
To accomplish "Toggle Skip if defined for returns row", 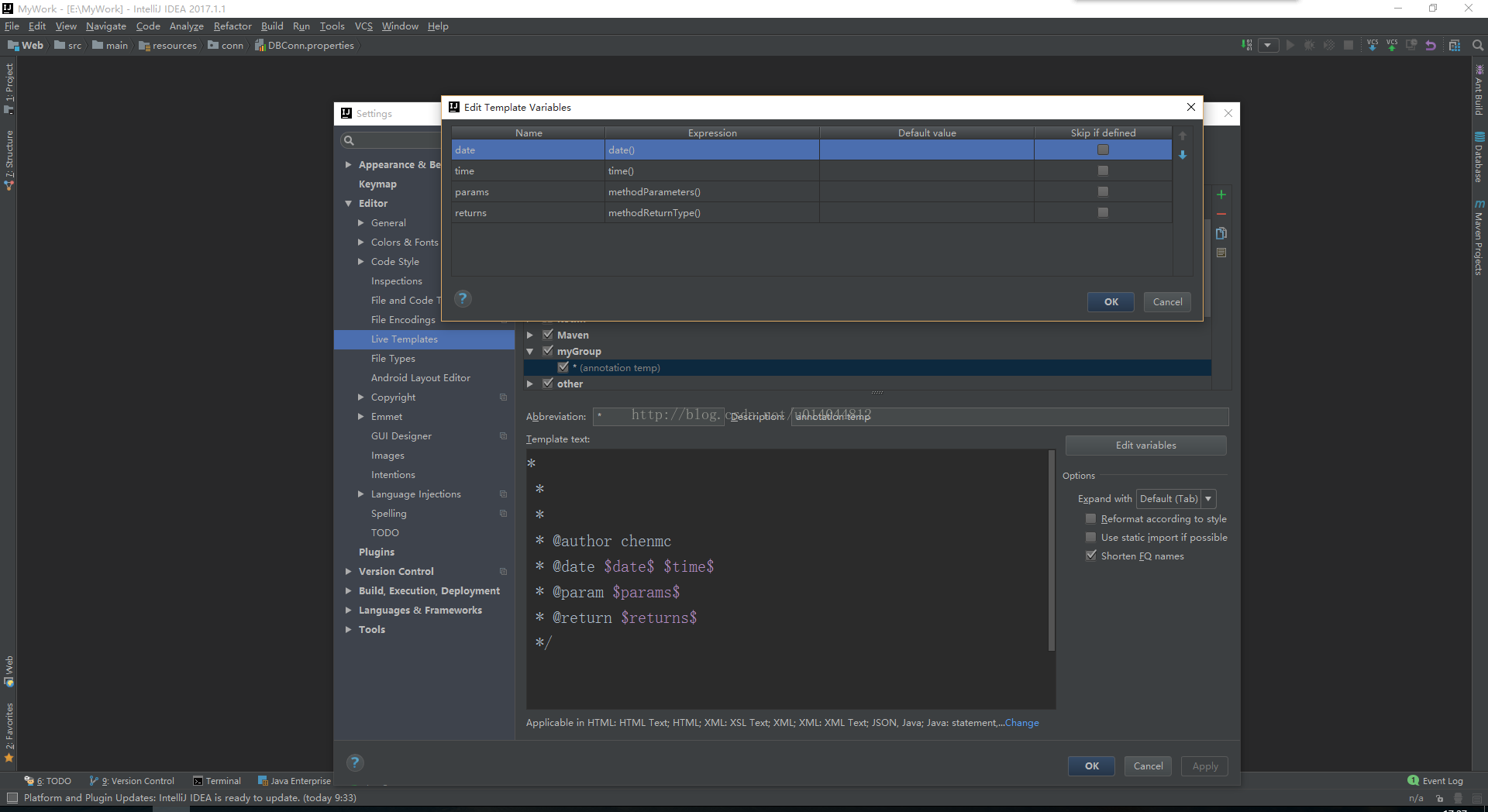I will coord(1103,212).
